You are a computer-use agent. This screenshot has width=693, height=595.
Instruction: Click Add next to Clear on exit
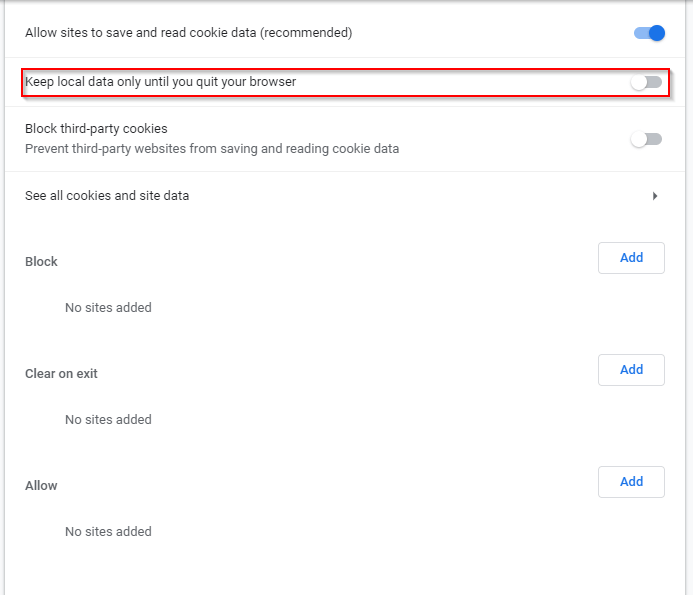(631, 370)
